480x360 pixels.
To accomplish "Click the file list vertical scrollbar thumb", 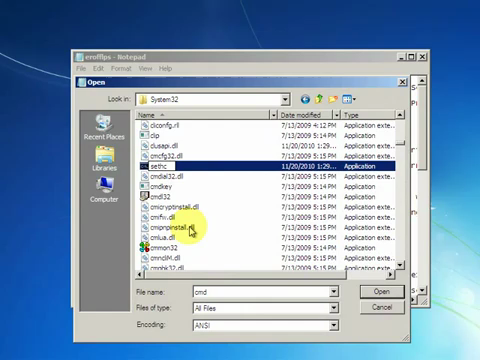I will point(400,143).
